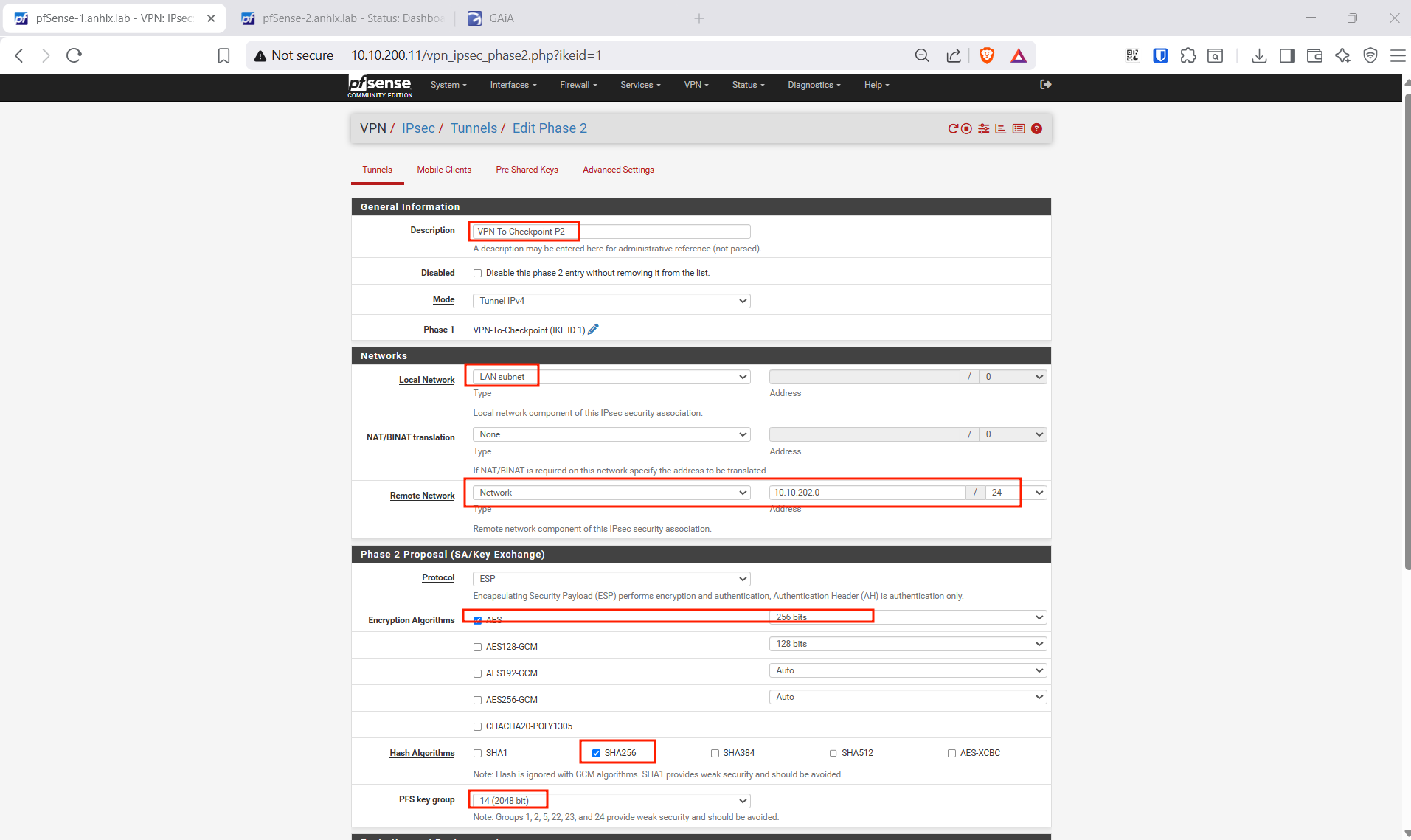Screen dimensions: 1411x840
Task: Open the Leo AI sparkle icon
Action: pos(1342,55)
